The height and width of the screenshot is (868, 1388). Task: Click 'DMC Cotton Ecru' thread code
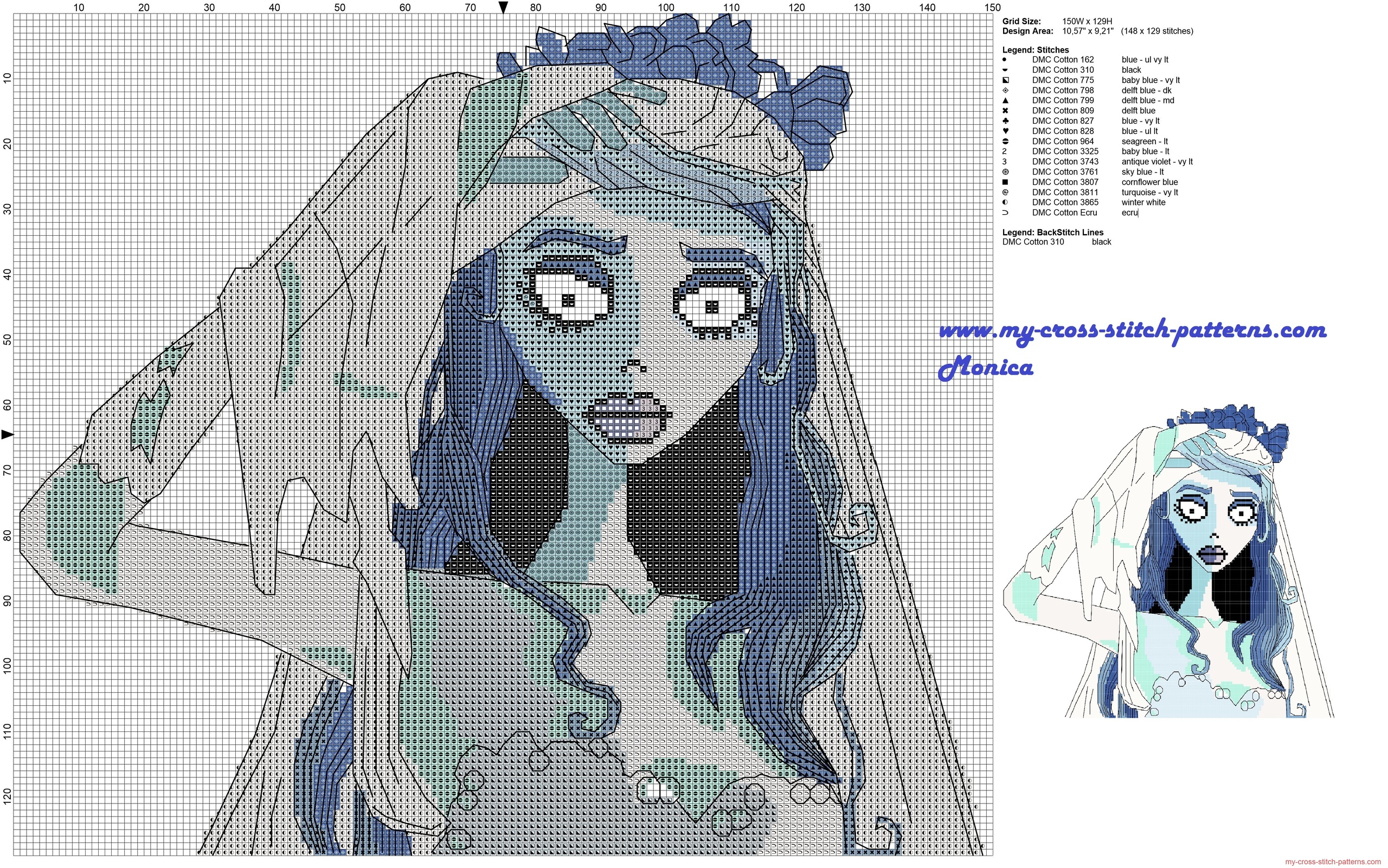coord(1064,213)
